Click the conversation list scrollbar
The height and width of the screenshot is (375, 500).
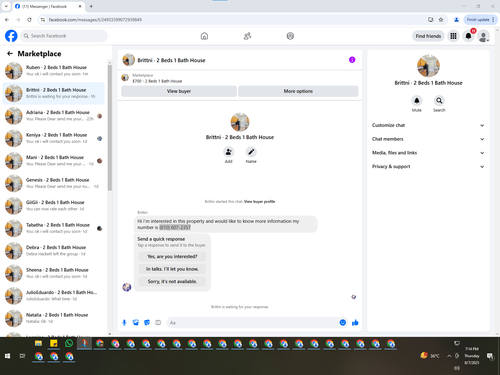coord(110,128)
